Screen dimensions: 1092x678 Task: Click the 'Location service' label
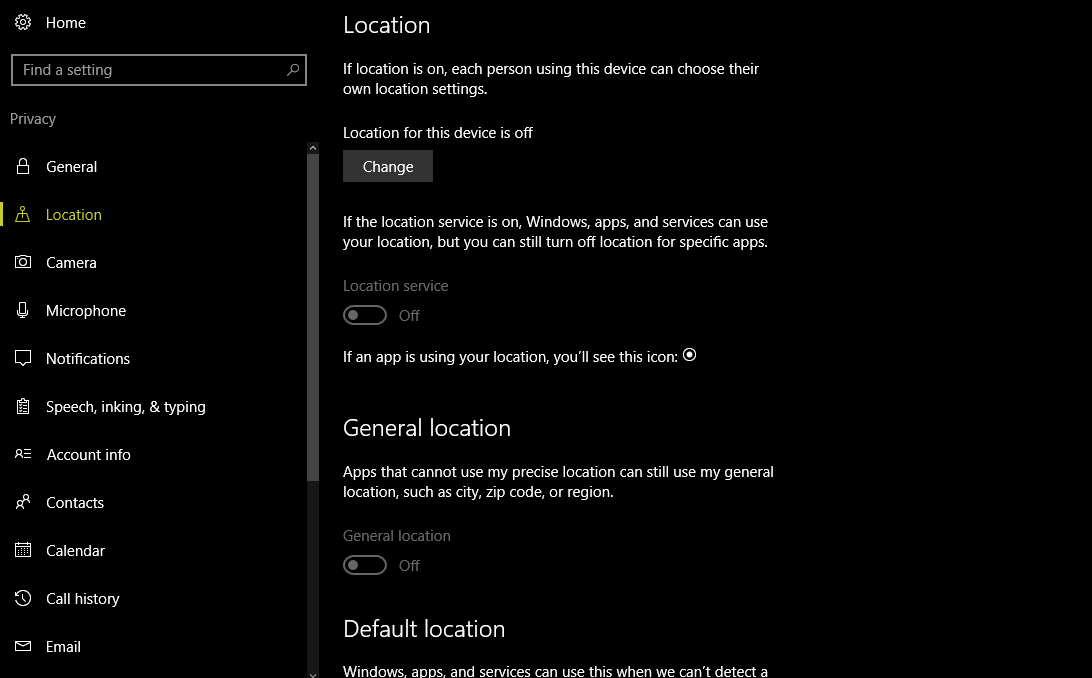(x=396, y=286)
